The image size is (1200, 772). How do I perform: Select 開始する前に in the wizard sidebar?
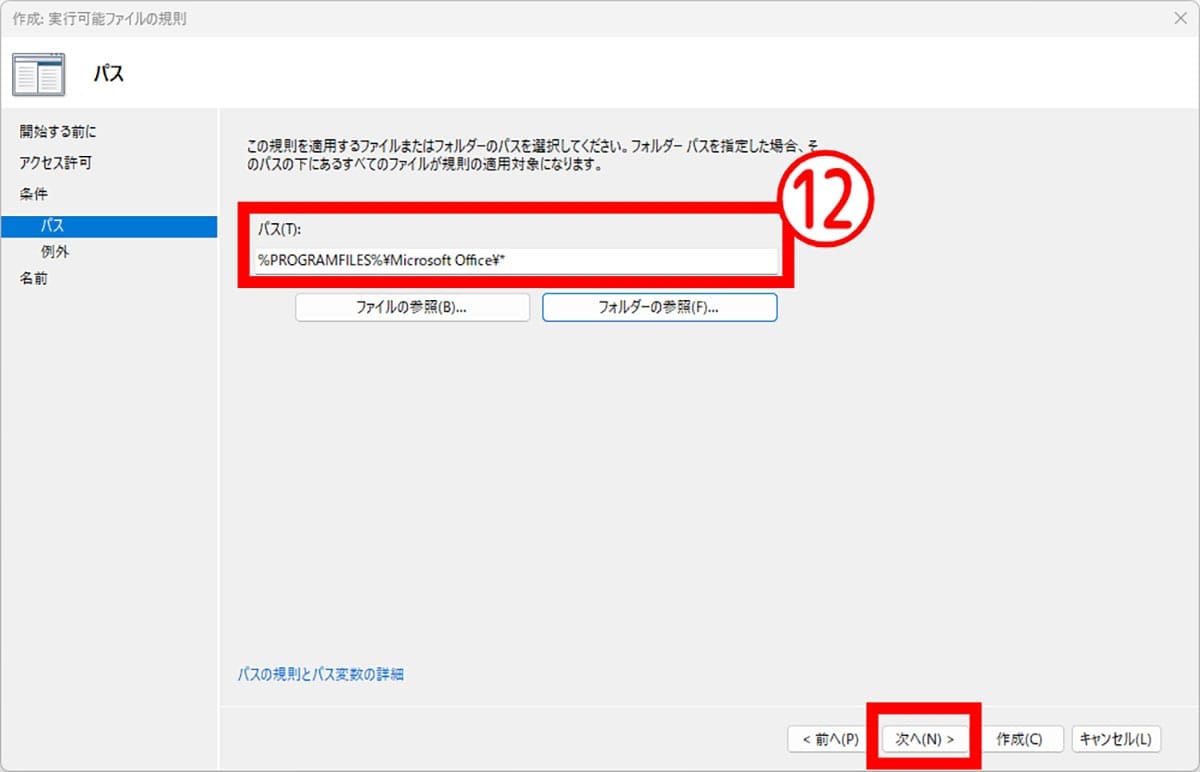(x=59, y=132)
